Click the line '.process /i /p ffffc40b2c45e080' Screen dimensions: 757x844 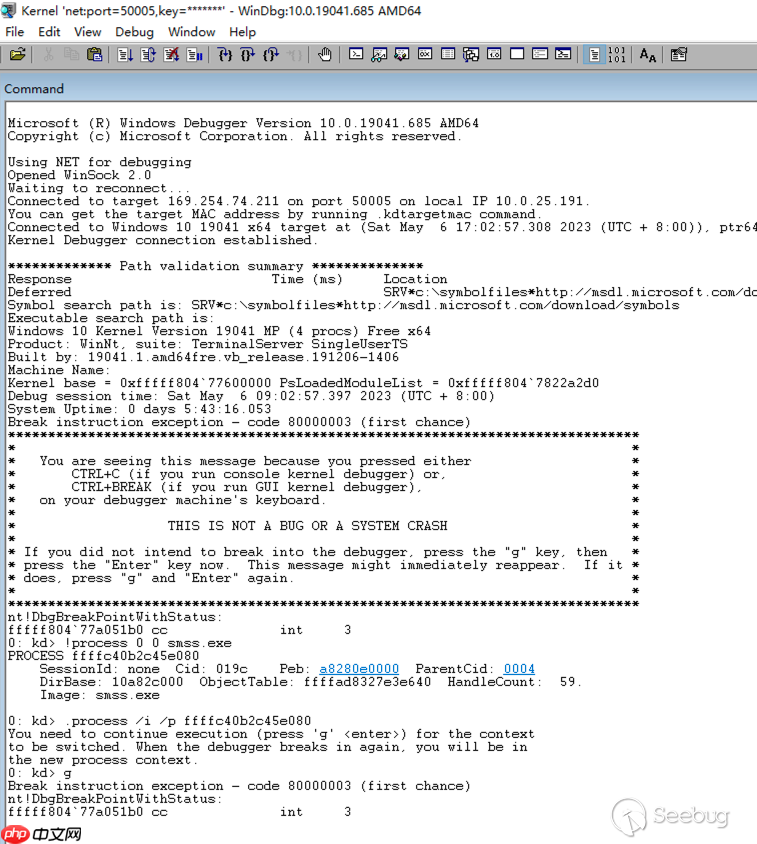tap(188, 721)
